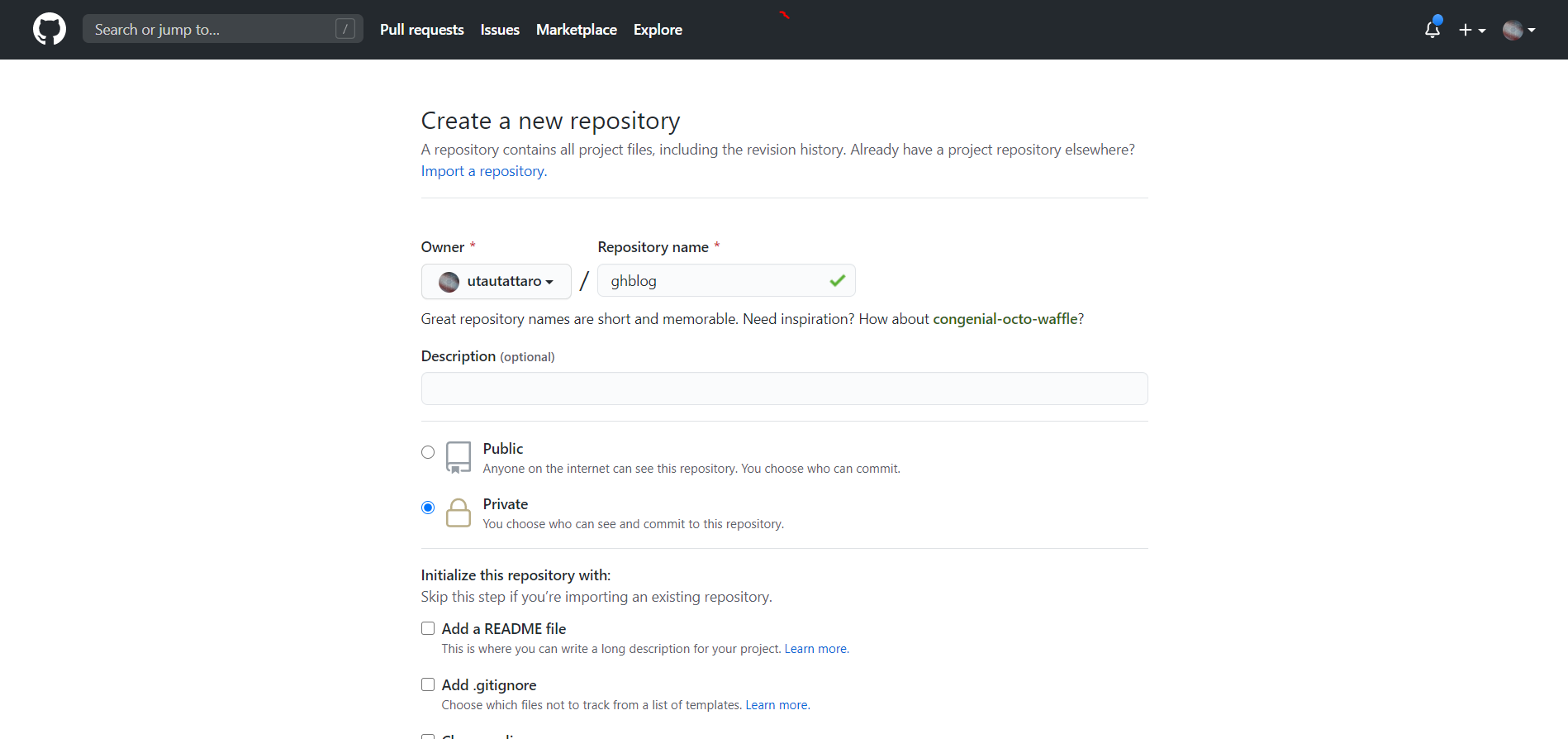Check Add .gitignore option
1568x739 pixels.
coord(428,684)
